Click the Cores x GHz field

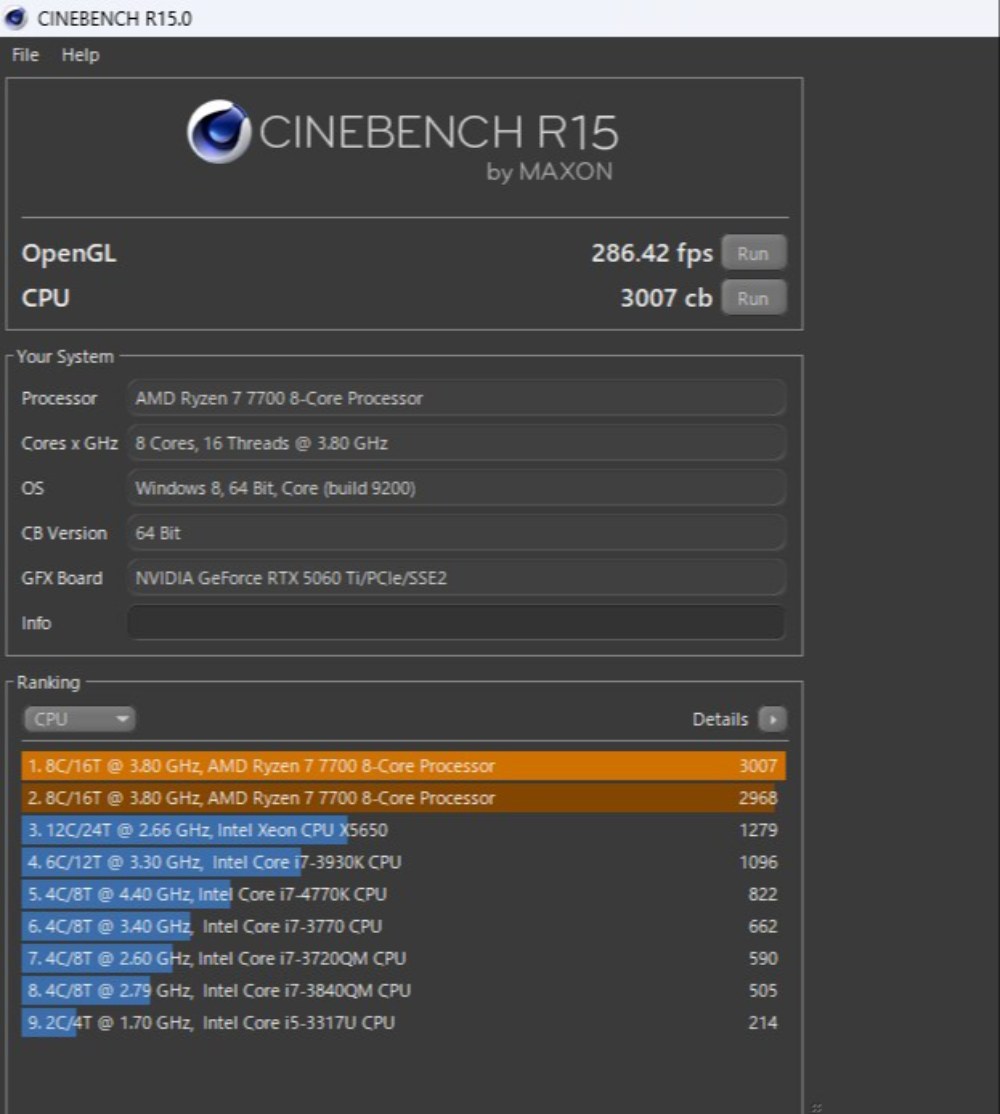point(457,443)
